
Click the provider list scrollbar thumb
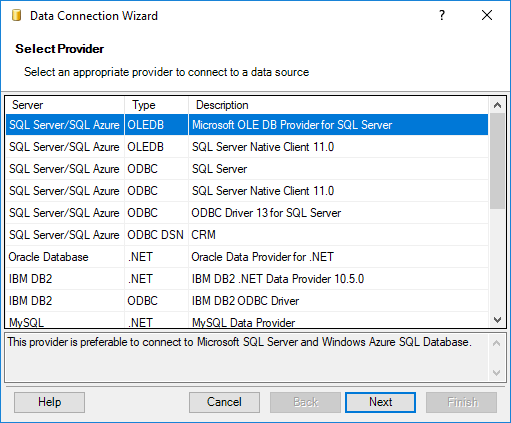497,161
